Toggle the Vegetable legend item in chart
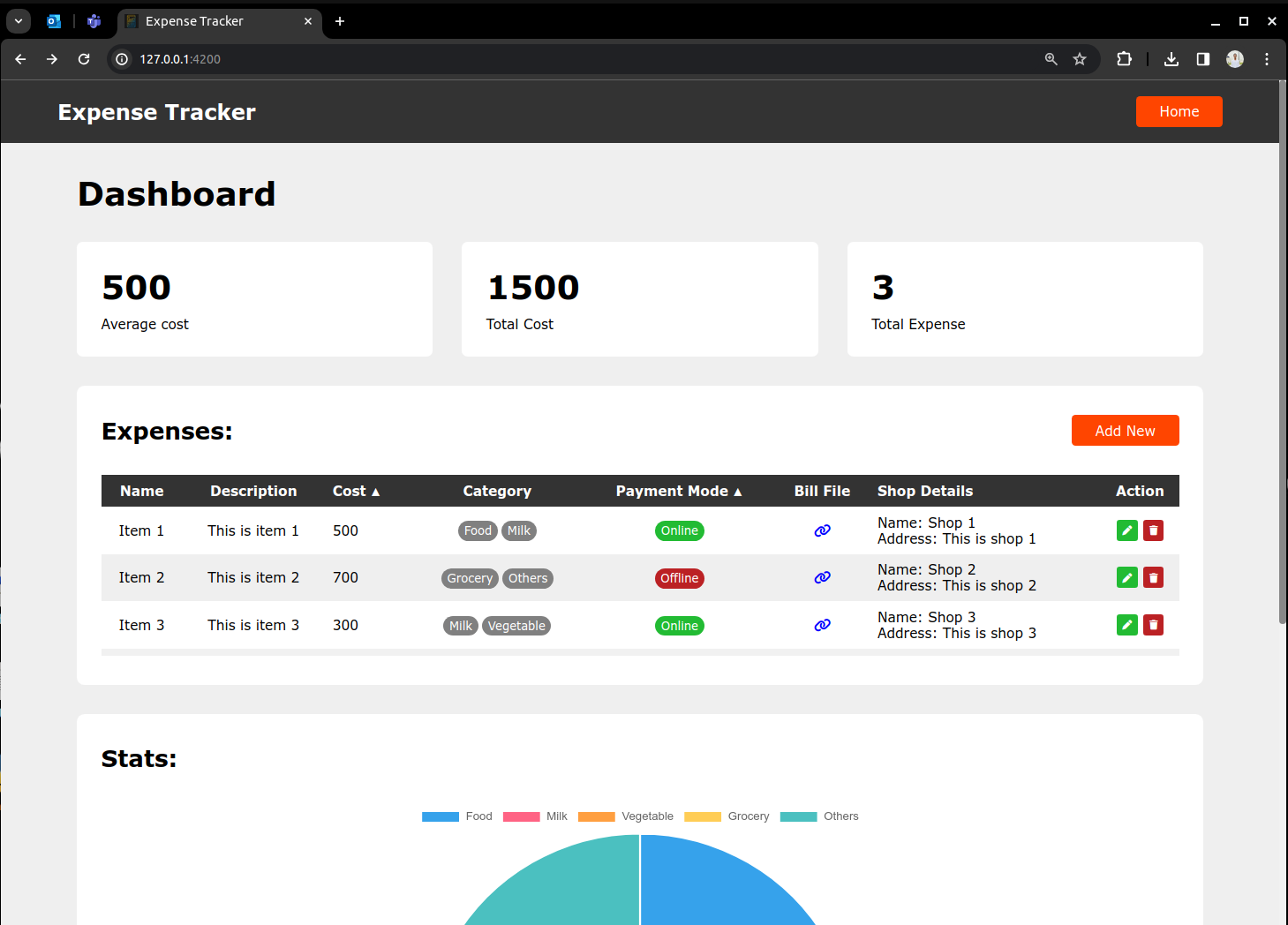The width and height of the screenshot is (1288, 925). click(626, 816)
